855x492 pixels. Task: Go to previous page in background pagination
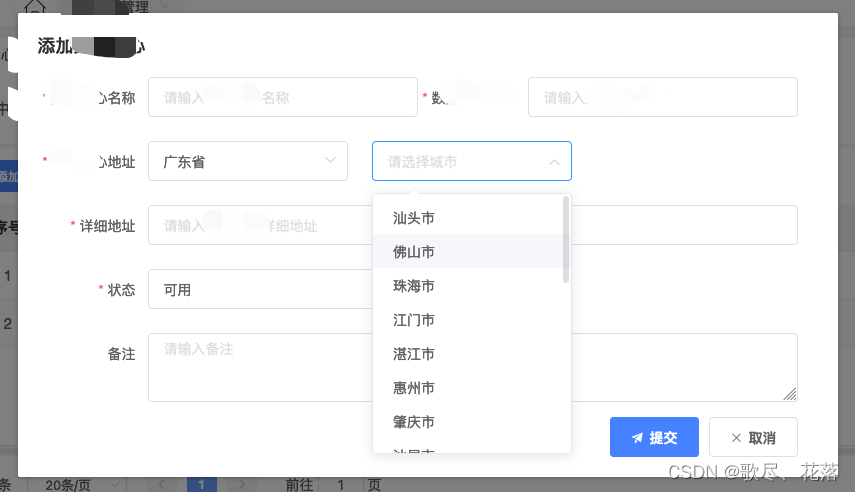click(x=162, y=484)
